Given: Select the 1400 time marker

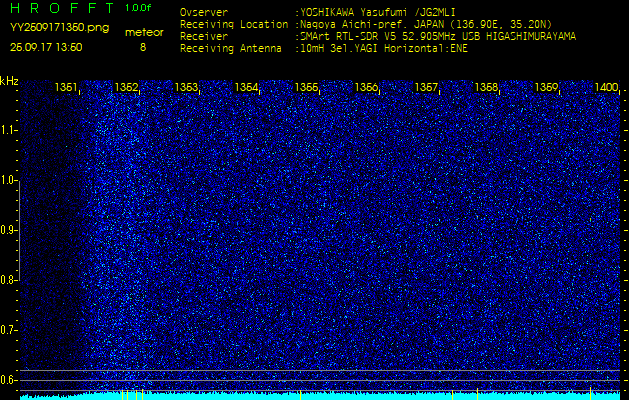Looking at the screenshot, I should tap(606, 88).
